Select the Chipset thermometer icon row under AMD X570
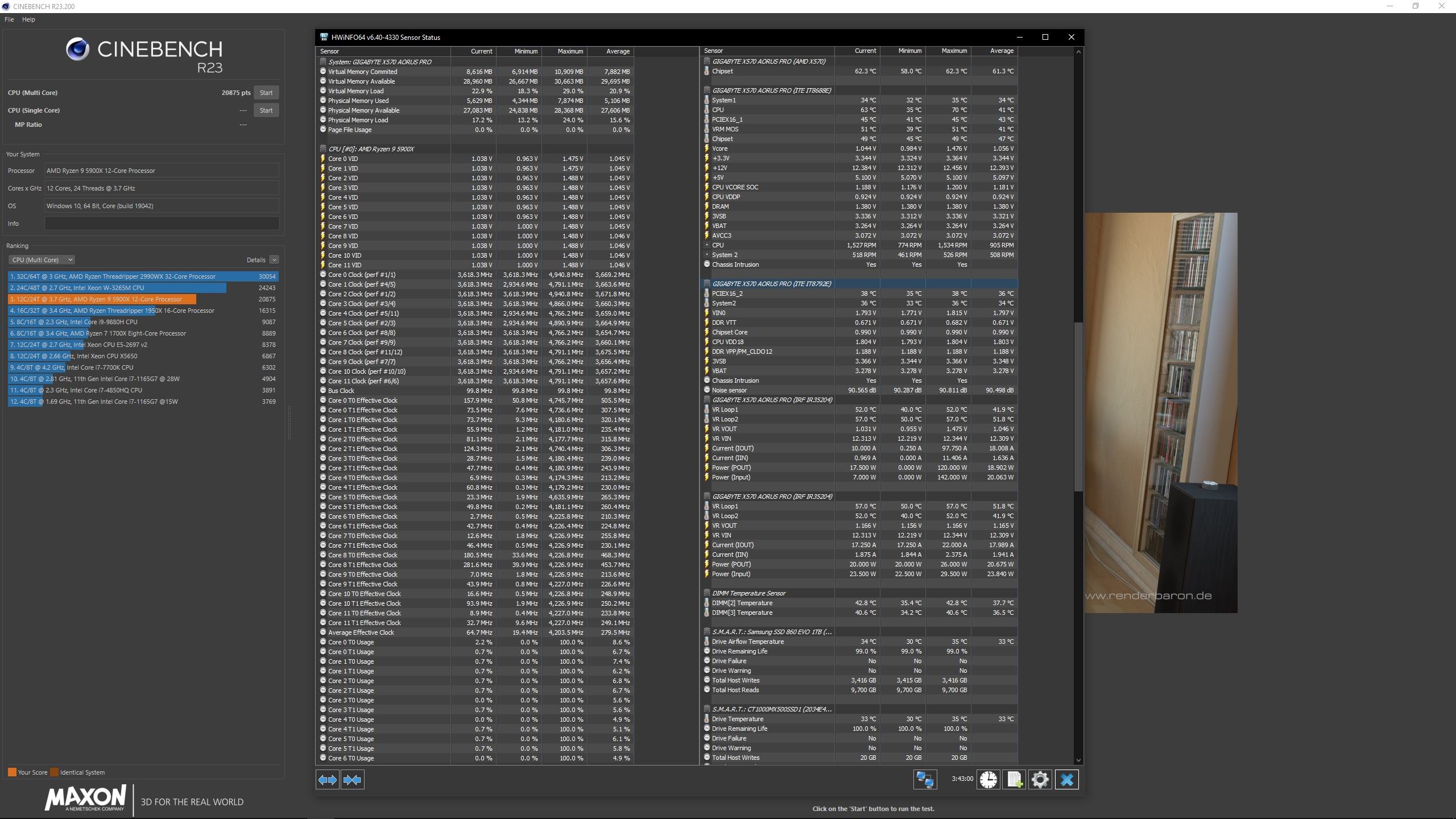Viewport: 1456px width, 819px height. coord(707,71)
